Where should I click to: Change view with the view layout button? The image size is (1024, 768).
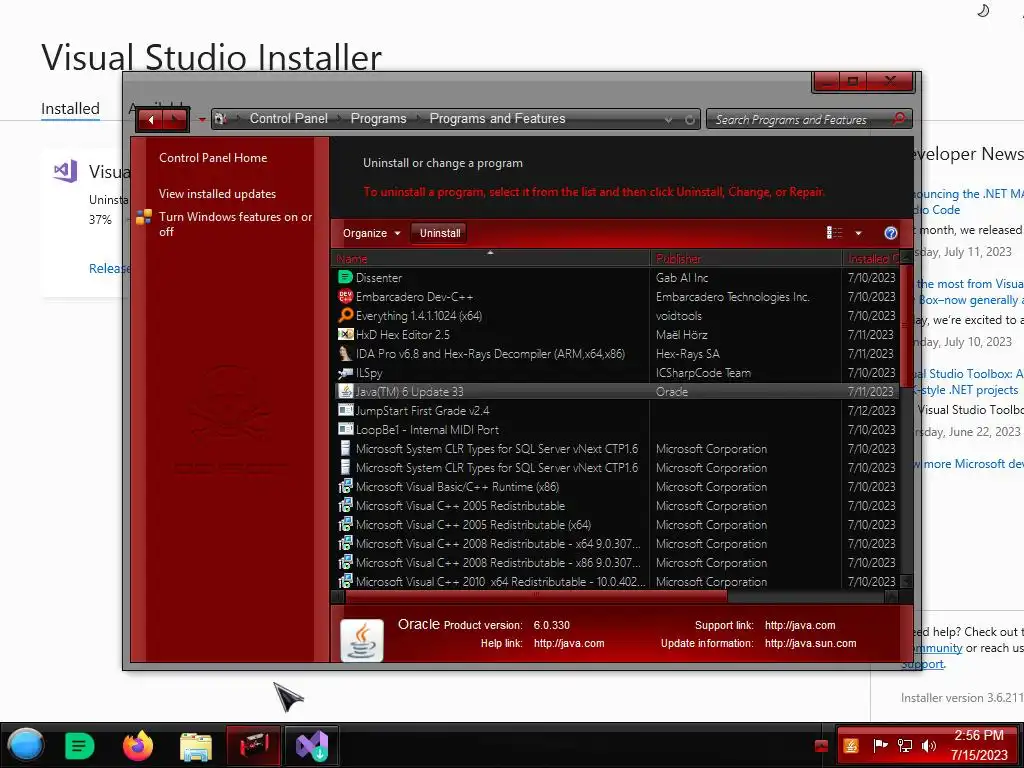click(x=834, y=233)
